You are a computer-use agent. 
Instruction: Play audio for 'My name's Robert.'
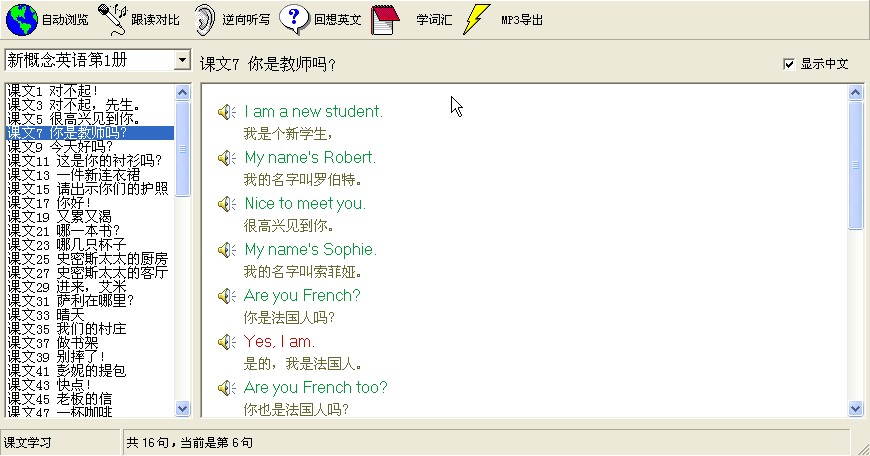[x=226, y=158]
